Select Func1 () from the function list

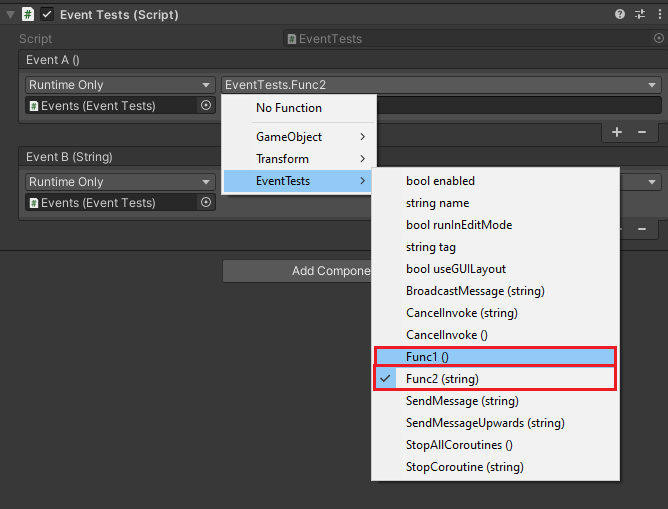coord(495,357)
